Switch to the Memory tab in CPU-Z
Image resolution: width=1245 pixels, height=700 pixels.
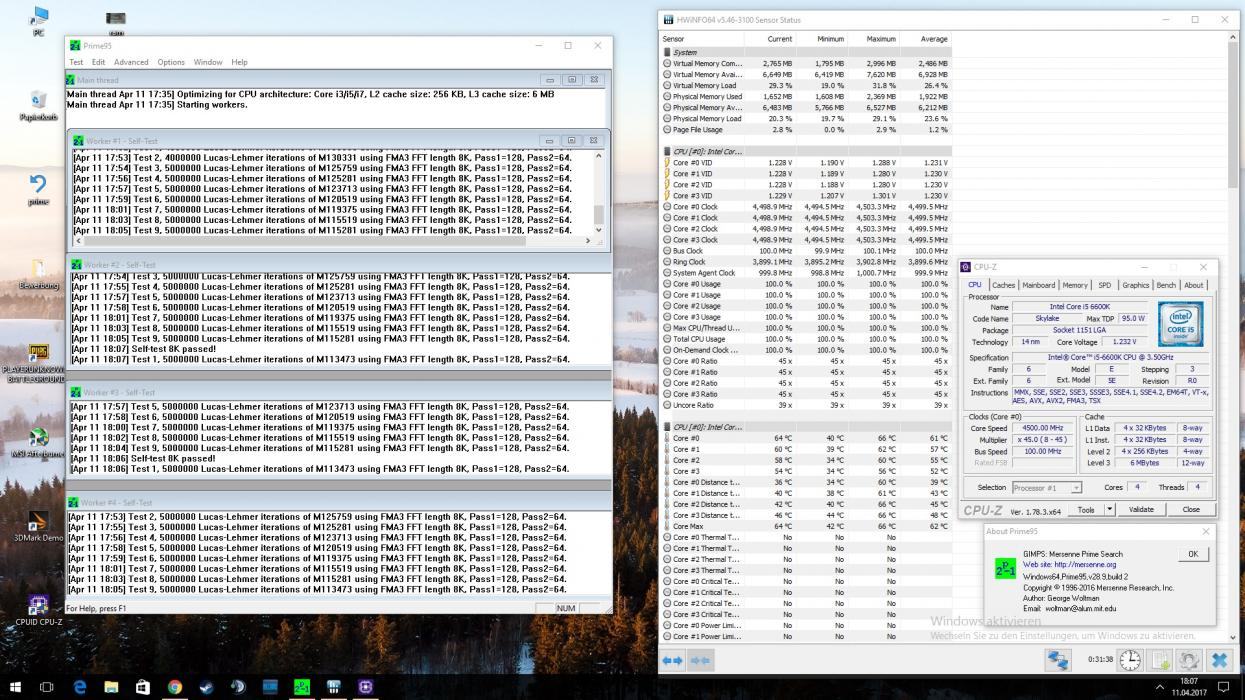click(x=1075, y=285)
